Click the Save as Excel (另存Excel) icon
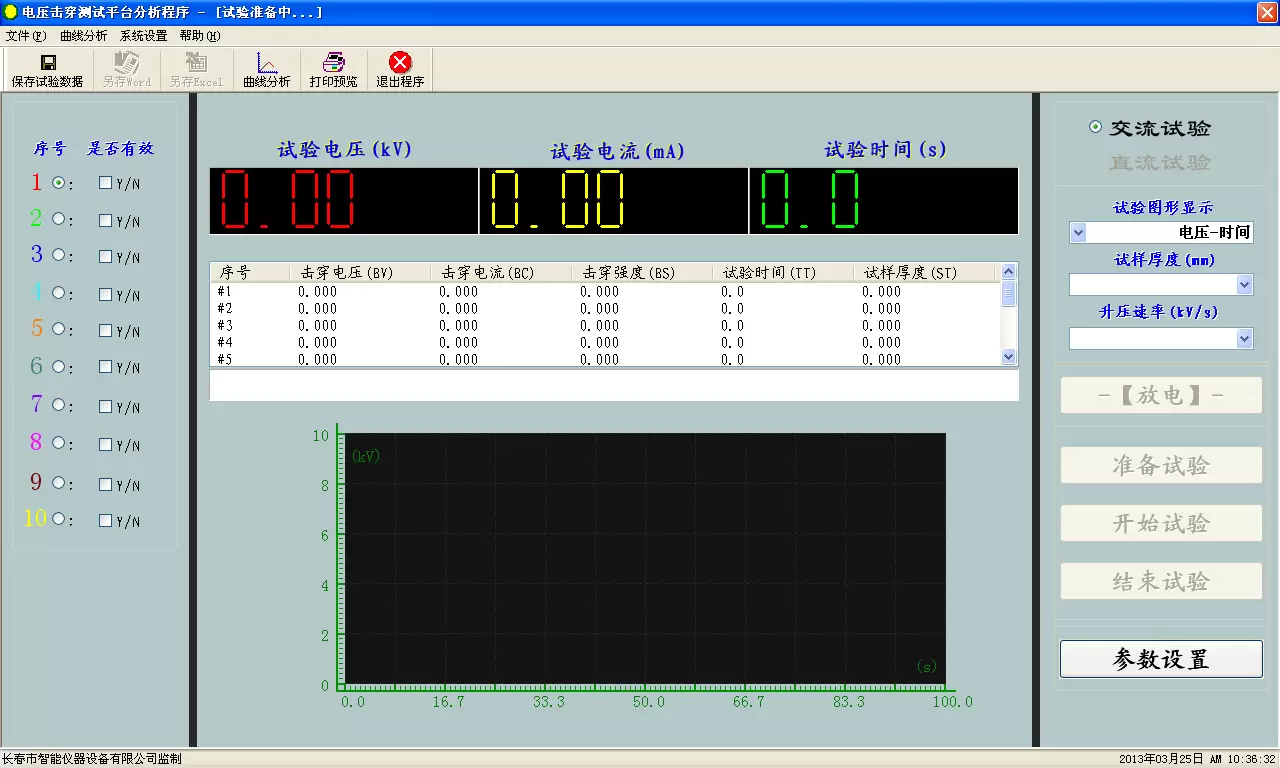 point(195,64)
